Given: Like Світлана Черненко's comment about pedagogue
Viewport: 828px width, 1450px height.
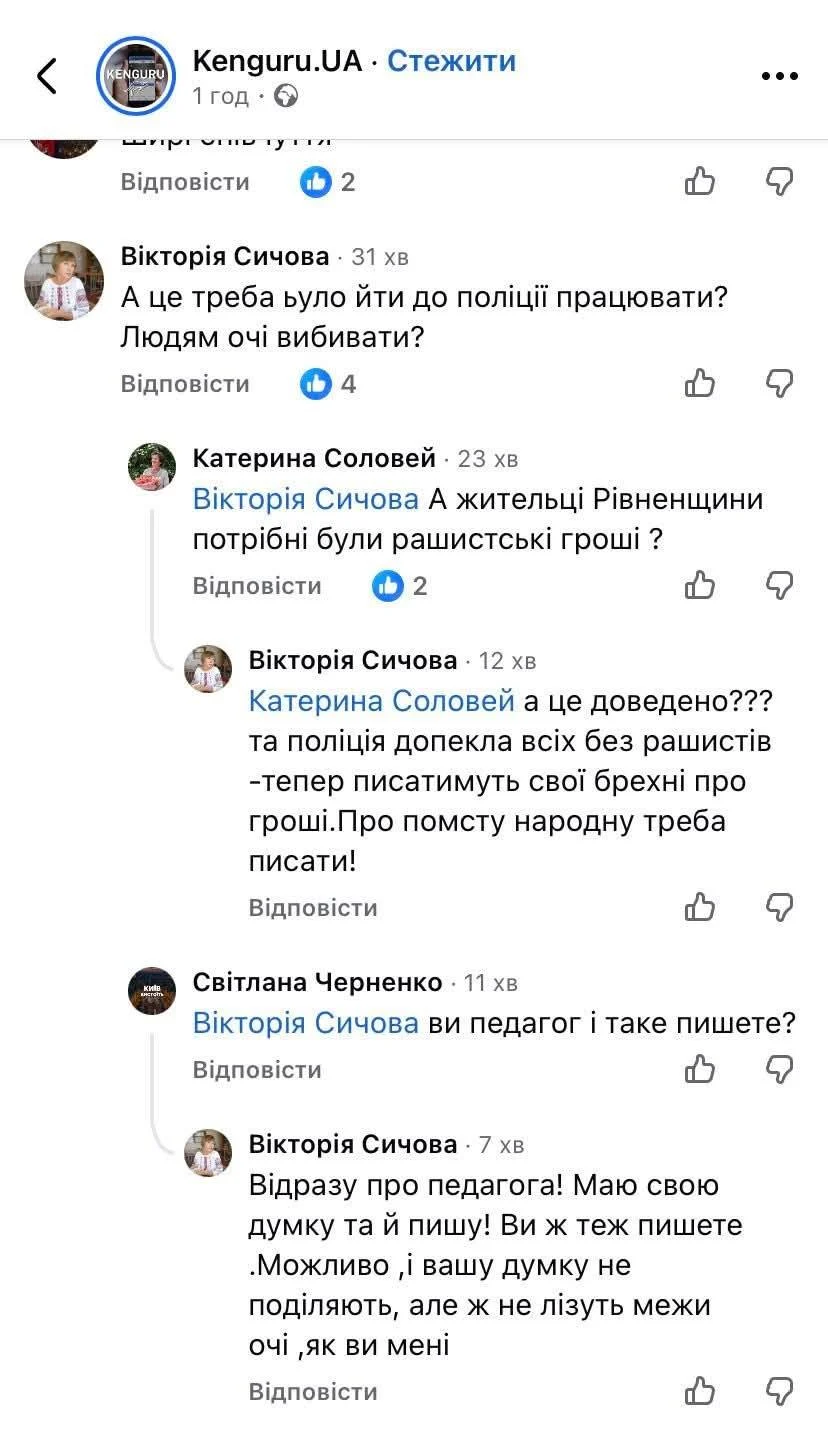Looking at the screenshot, I should tap(700, 1069).
